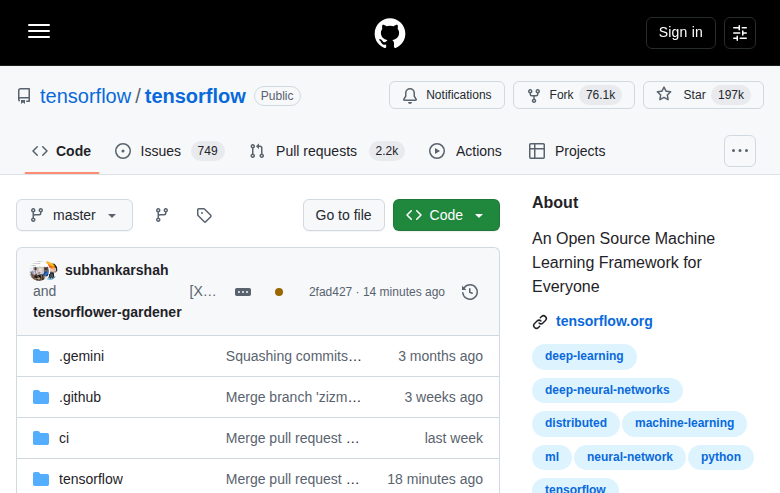Open the ci folder
This screenshot has height=493, width=780.
(64, 438)
